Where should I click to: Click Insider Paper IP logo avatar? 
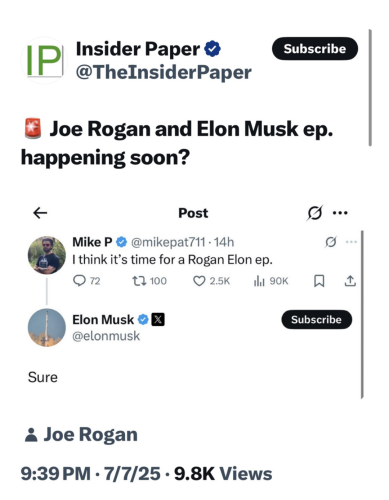44,60
